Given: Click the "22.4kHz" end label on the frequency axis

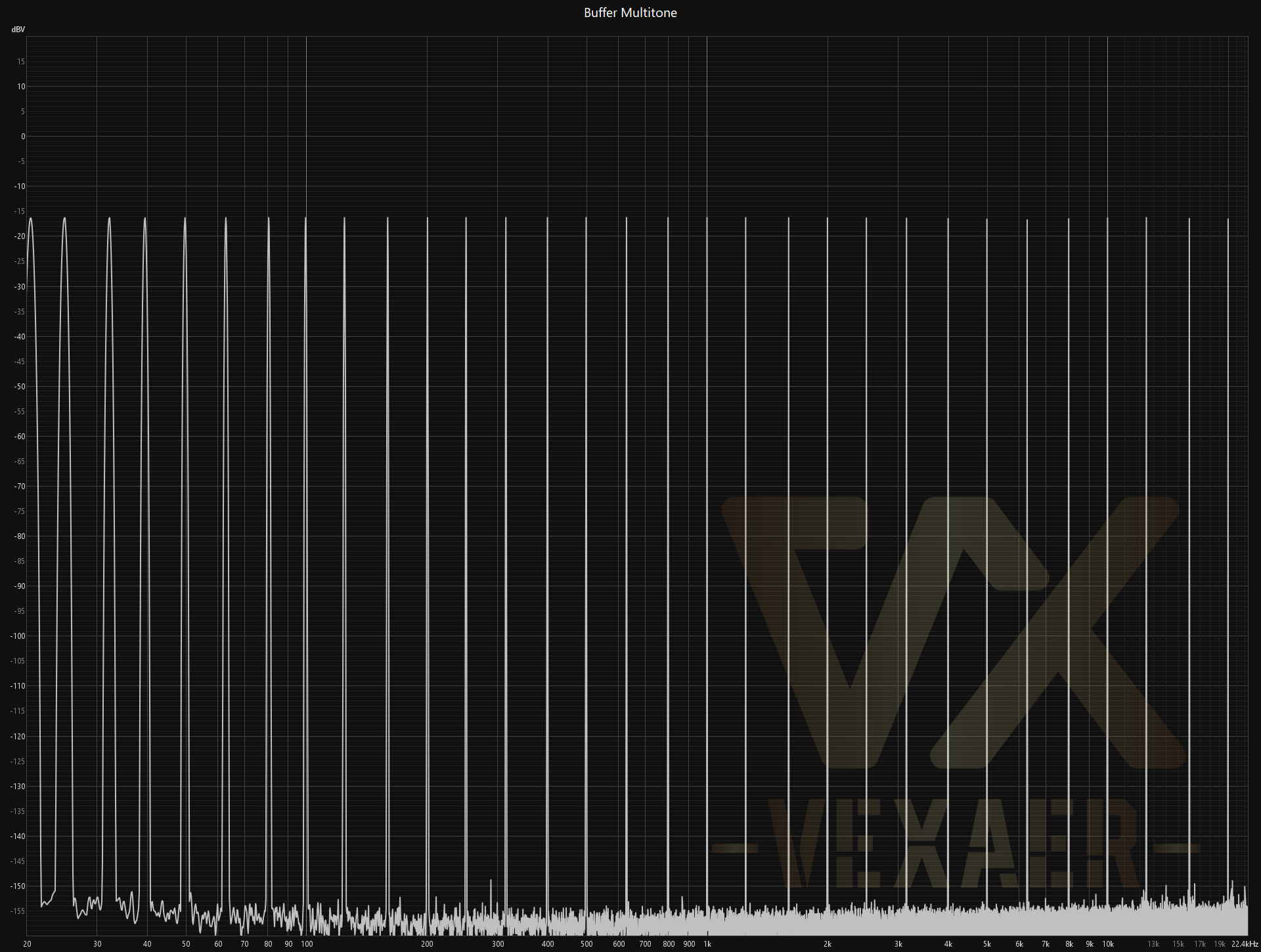Looking at the screenshot, I should pyautogui.click(x=1245, y=944).
